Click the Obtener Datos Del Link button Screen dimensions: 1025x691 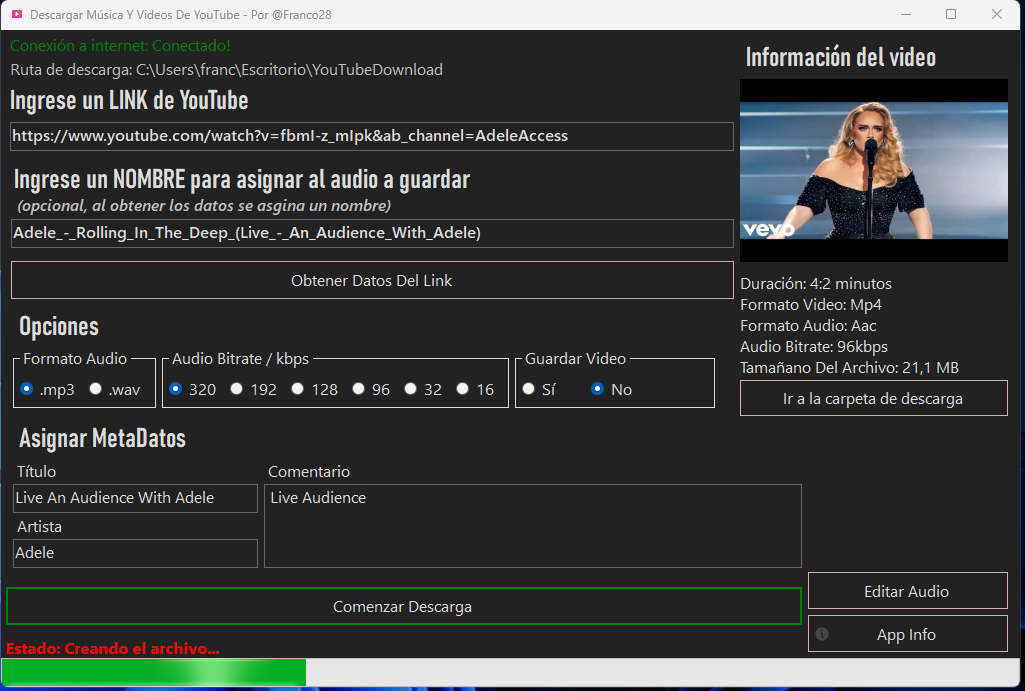click(372, 280)
